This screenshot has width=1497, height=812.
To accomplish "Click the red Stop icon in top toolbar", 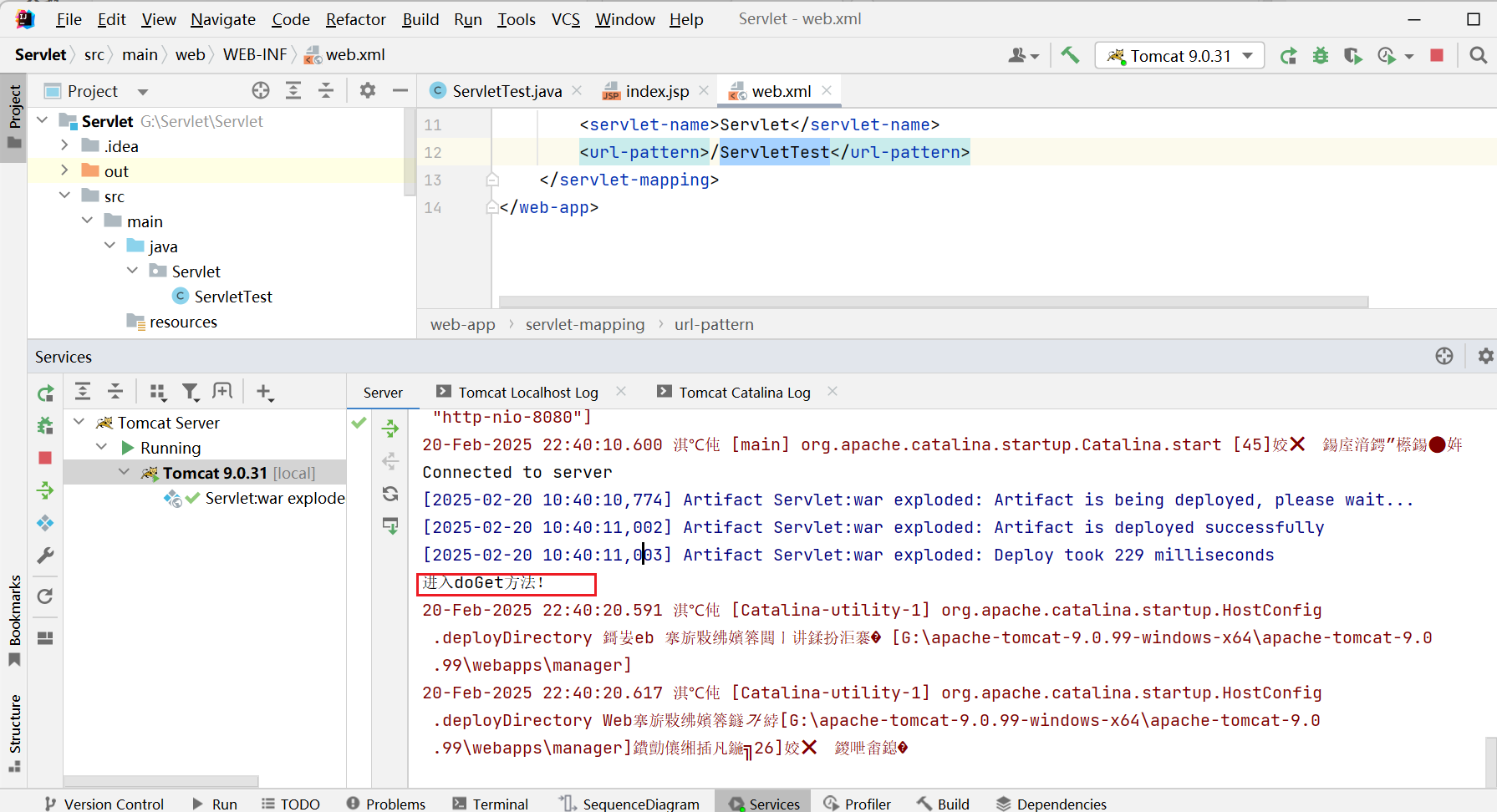I will (x=1437, y=55).
